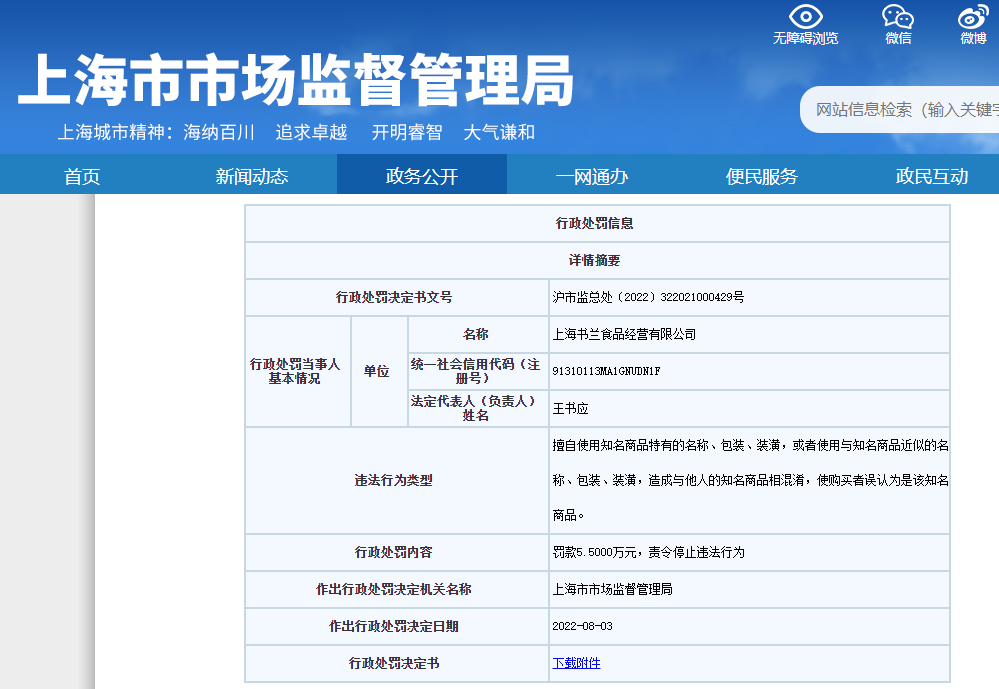The width and height of the screenshot is (999, 689).
Task: Go to the 首页 navigation tab
Action: tap(82, 176)
